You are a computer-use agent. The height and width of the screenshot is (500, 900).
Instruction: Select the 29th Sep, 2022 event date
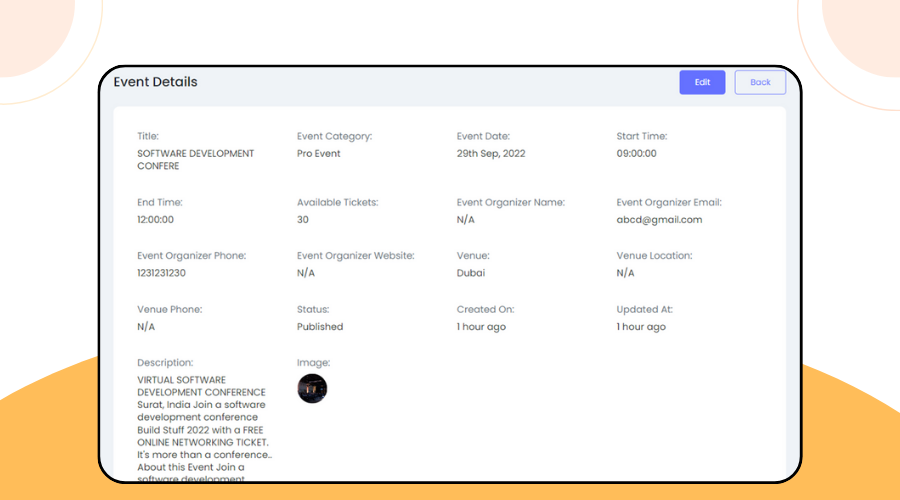click(490, 154)
